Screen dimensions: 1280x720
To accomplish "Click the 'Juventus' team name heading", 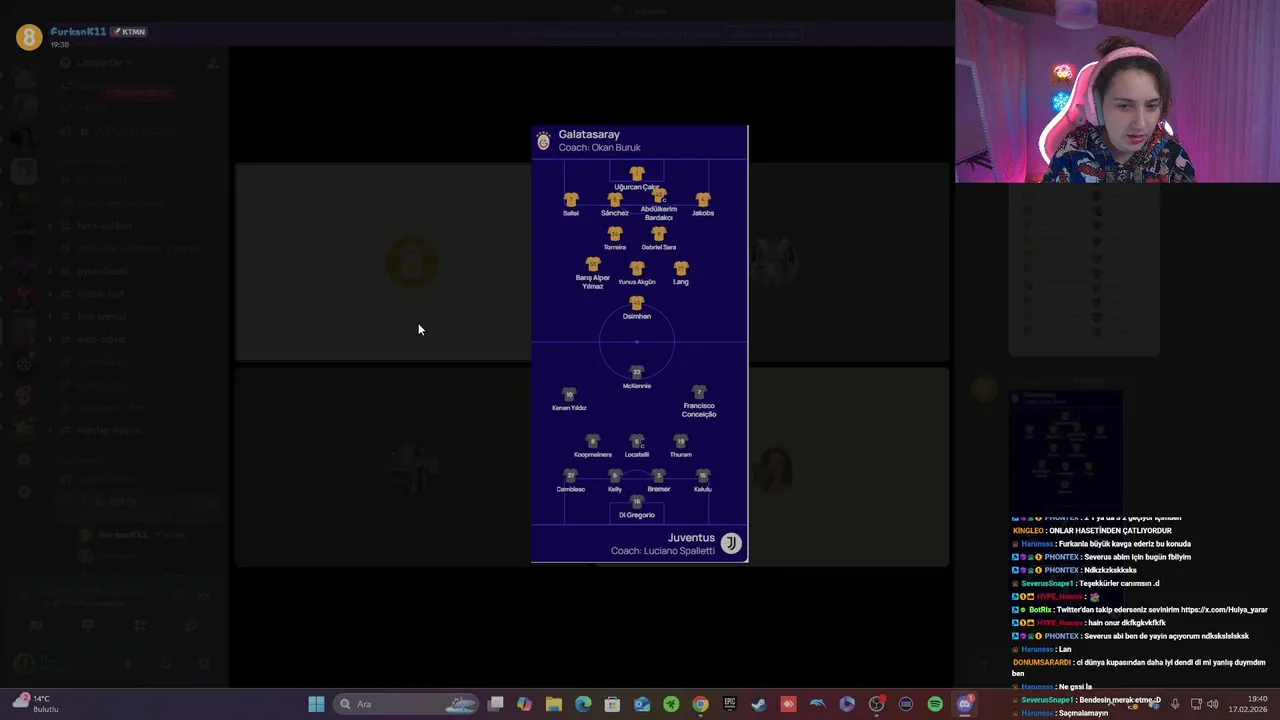I will pyautogui.click(x=692, y=538).
